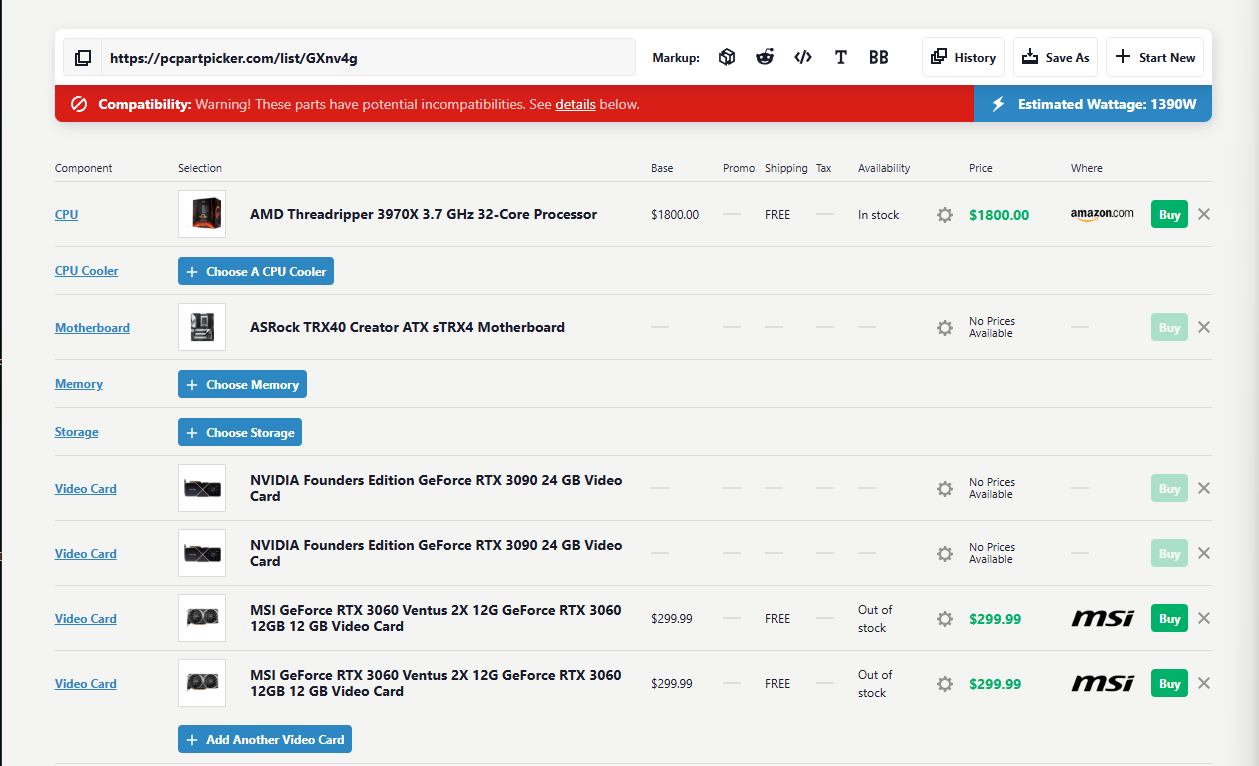Click Save As button
The width and height of the screenshot is (1259, 766).
[x=1056, y=57]
